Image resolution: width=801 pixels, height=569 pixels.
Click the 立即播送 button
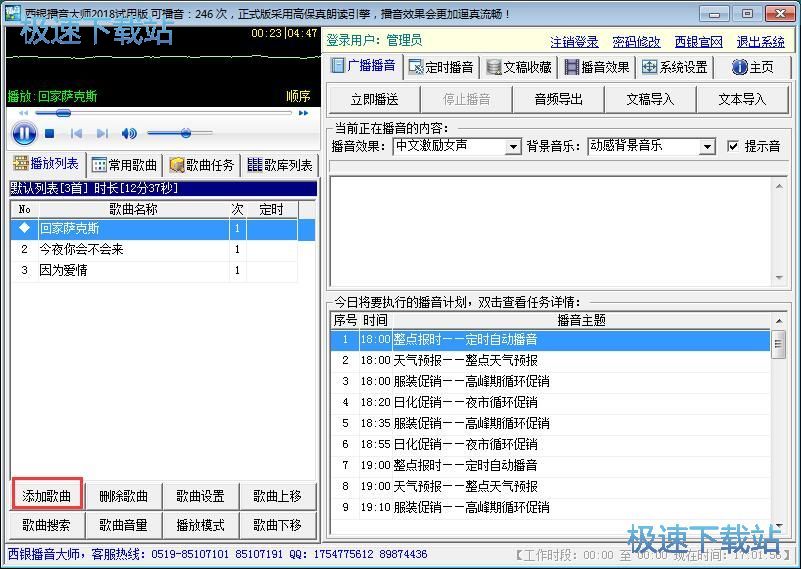tap(374, 99)
